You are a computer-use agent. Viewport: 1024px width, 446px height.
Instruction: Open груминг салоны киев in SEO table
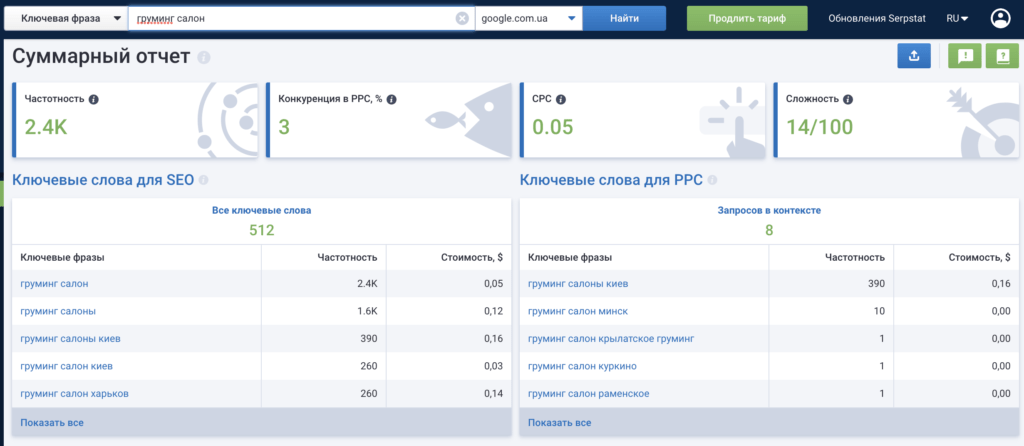tap(70, 339)
